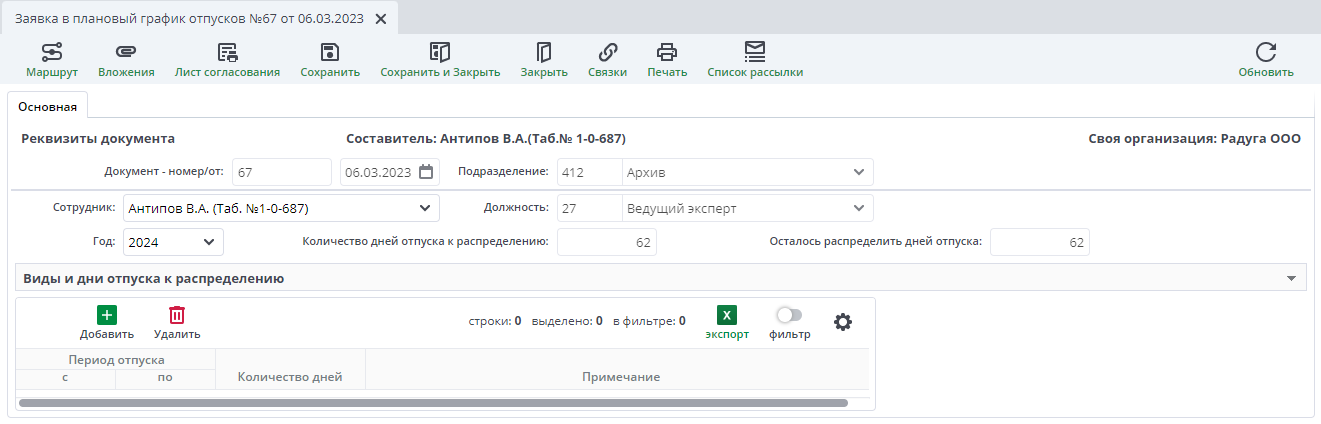Open Связки links
Image resolution: width=1321 pixels, height=424 pixels.
coord(607,60)
